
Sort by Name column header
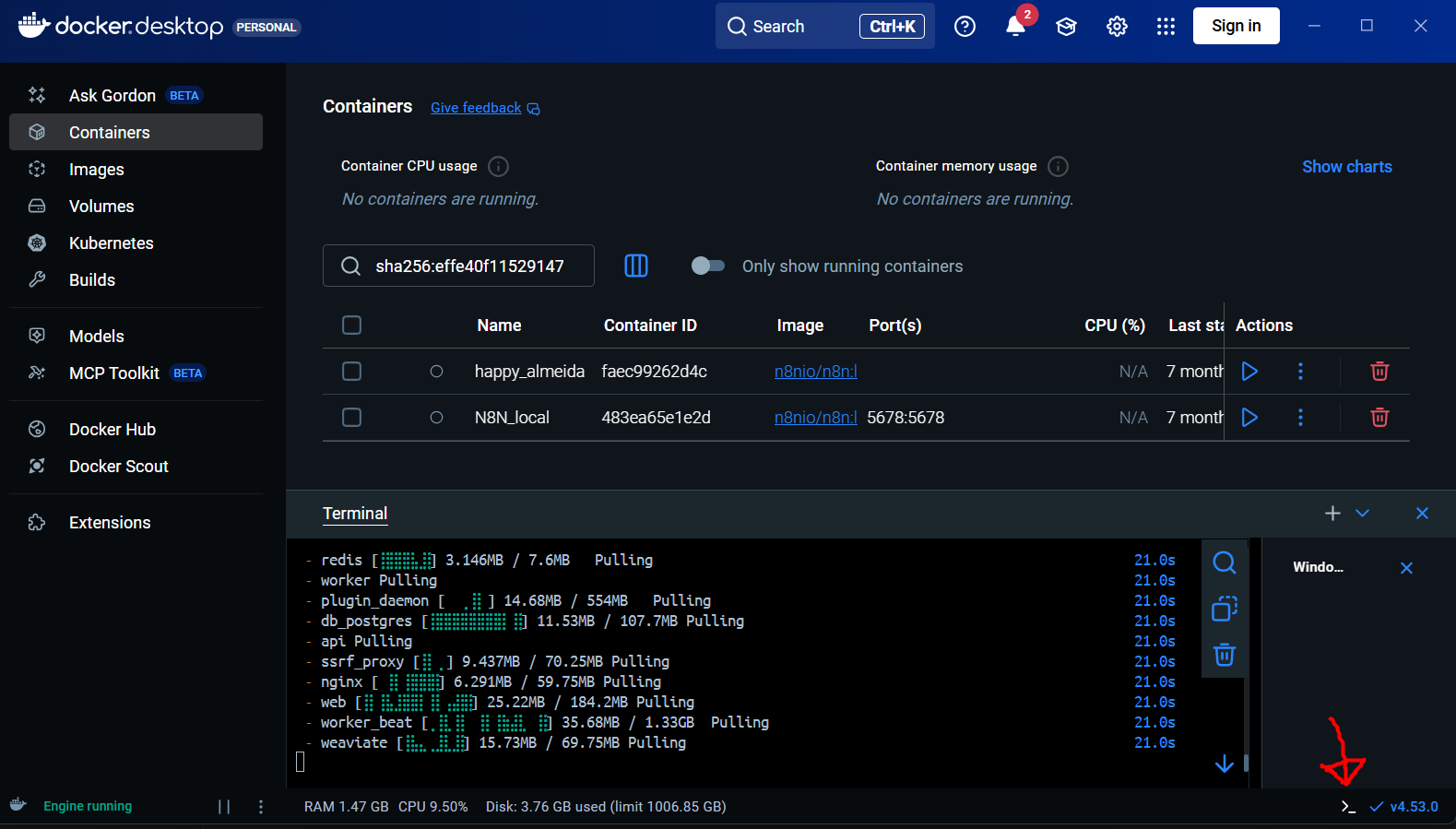tap(499, 325)
